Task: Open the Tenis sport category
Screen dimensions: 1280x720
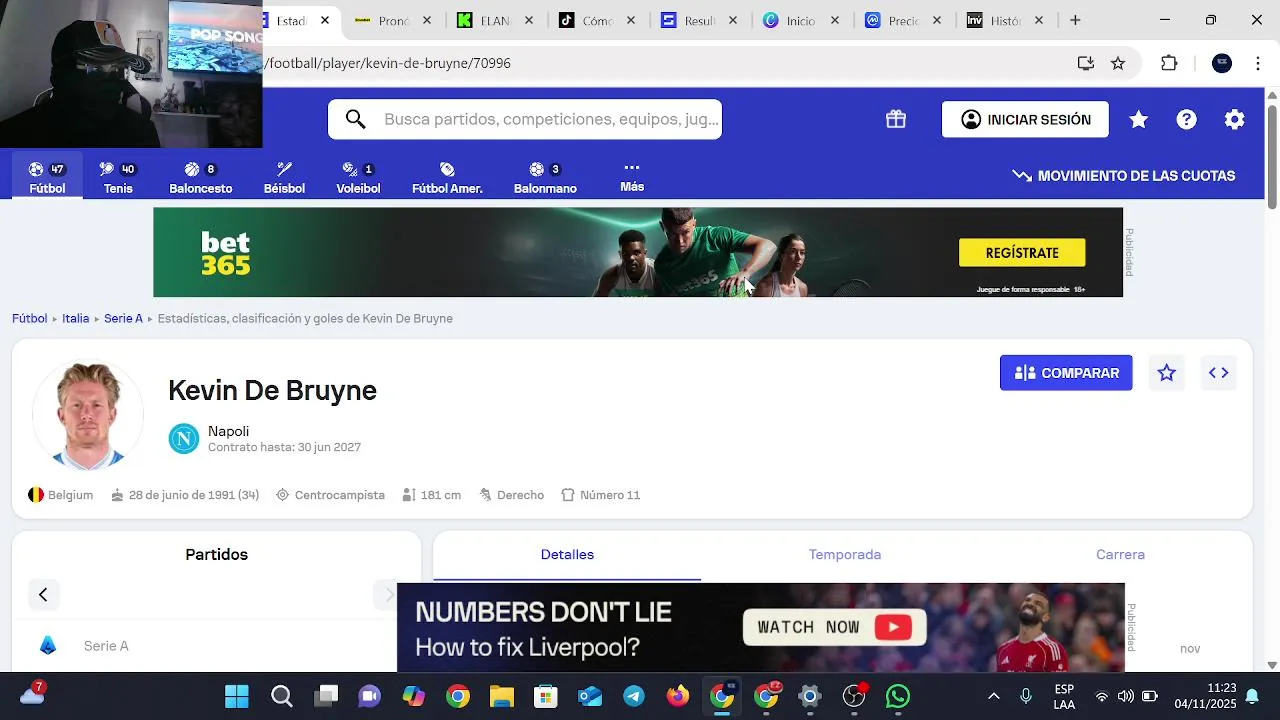Action: (118, 178)
